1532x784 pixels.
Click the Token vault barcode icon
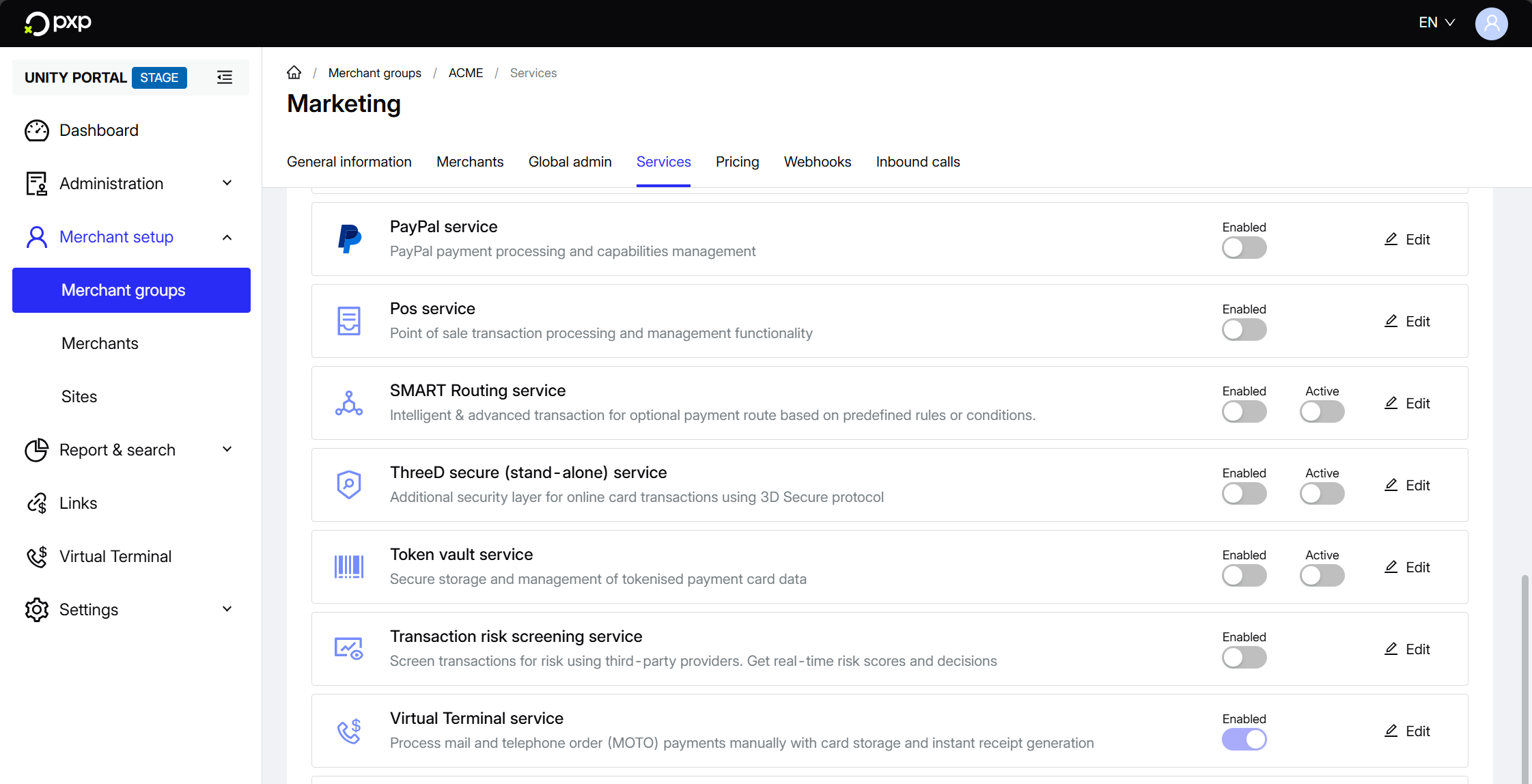(x=349, y=567)
